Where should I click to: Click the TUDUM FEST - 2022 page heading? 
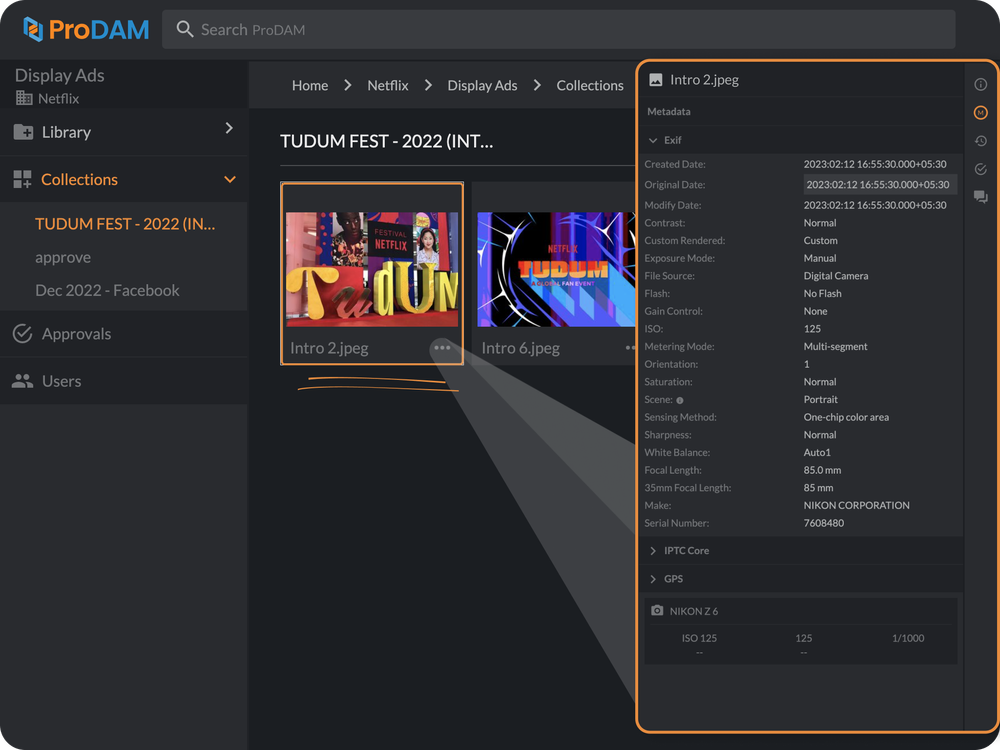386,141
